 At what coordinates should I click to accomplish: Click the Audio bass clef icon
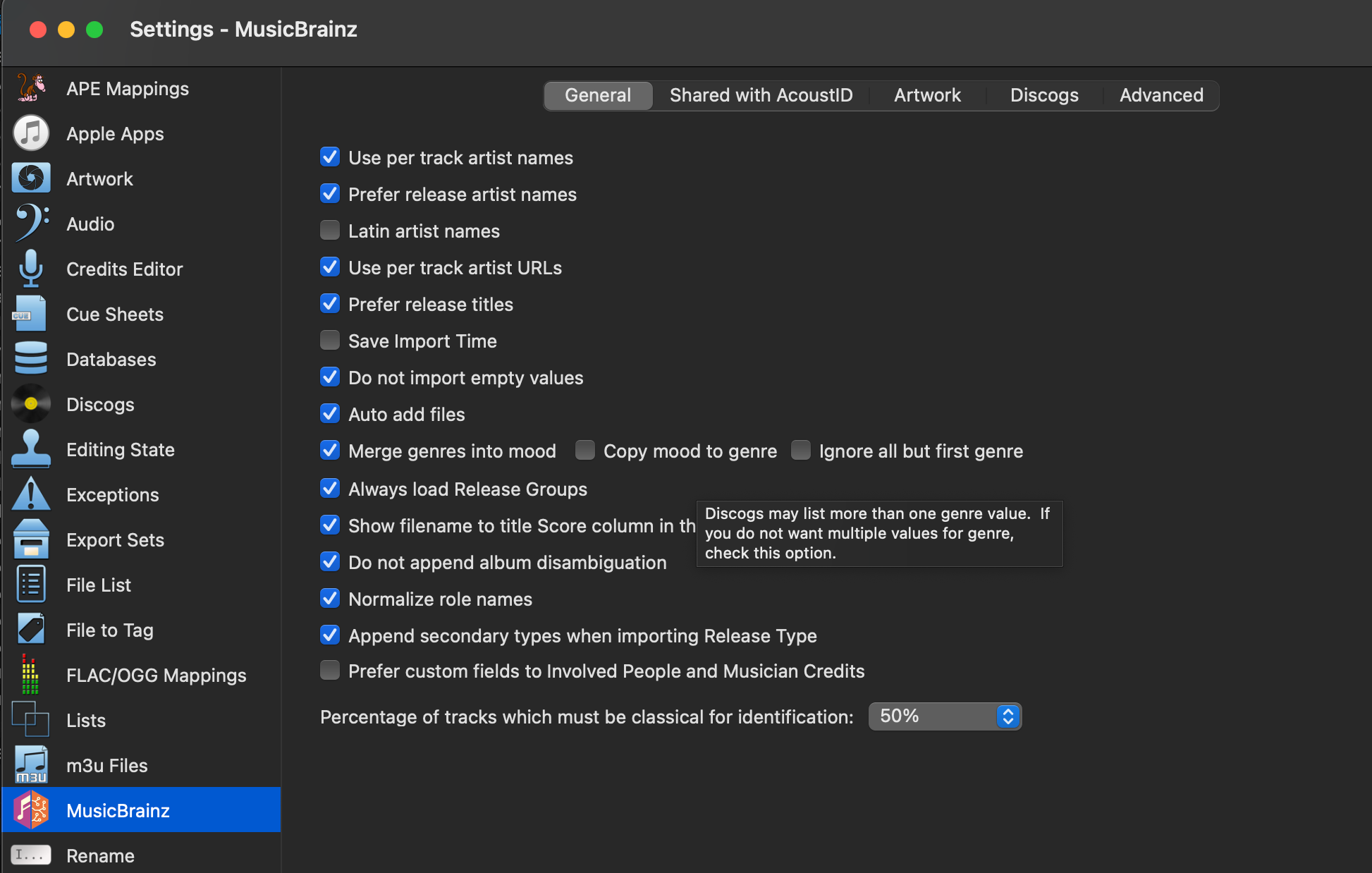(x=31, y=224)
